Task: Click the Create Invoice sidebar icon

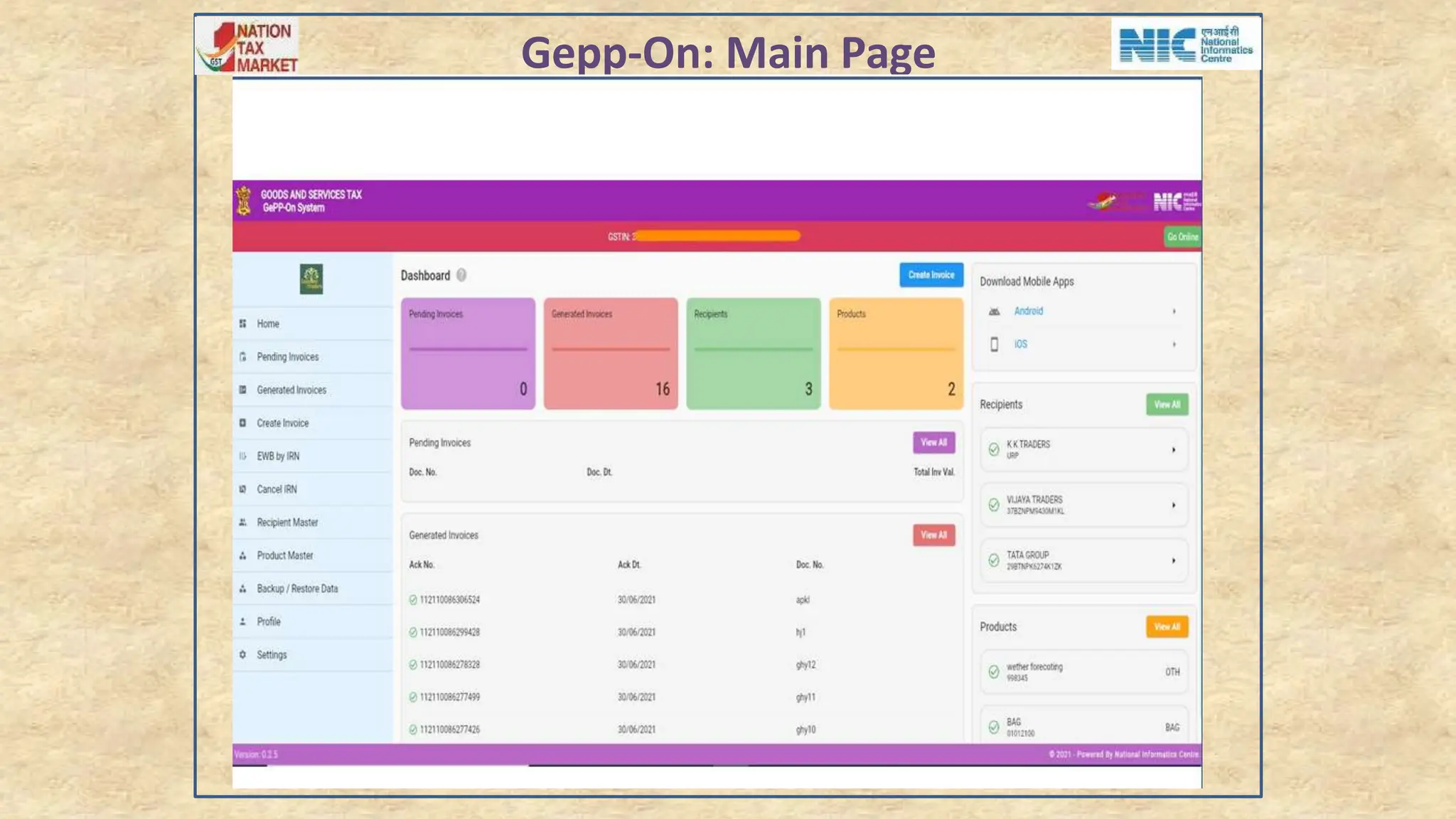Action: tap(242, 423)
